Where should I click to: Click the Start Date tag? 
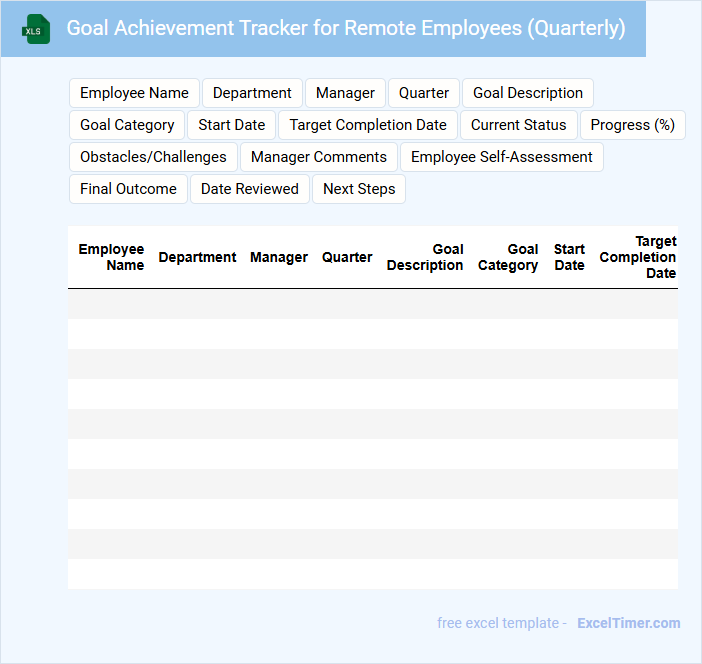point(232,125)
